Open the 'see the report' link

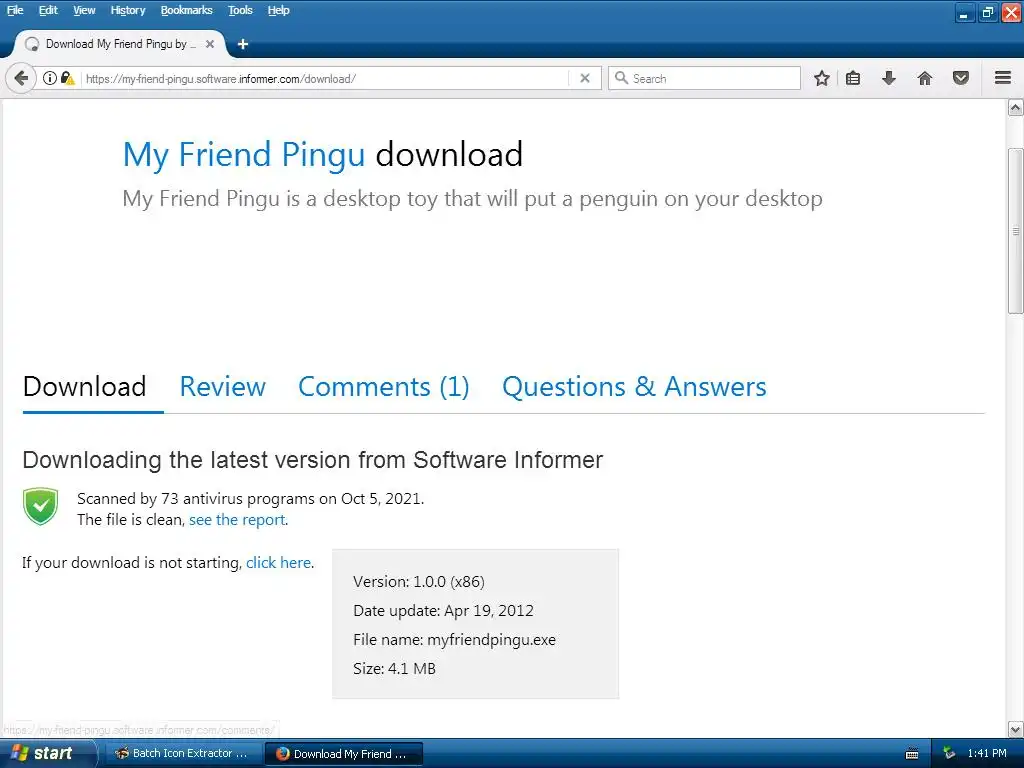pos(237,520)
